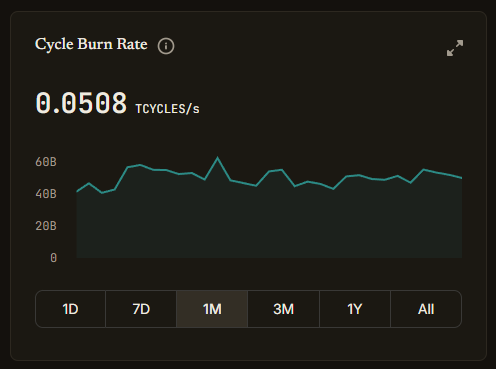Image resolution: width=496 pixels, height=369 pixels.
Task: Click the 20B axis label
Action: point(46,226)
